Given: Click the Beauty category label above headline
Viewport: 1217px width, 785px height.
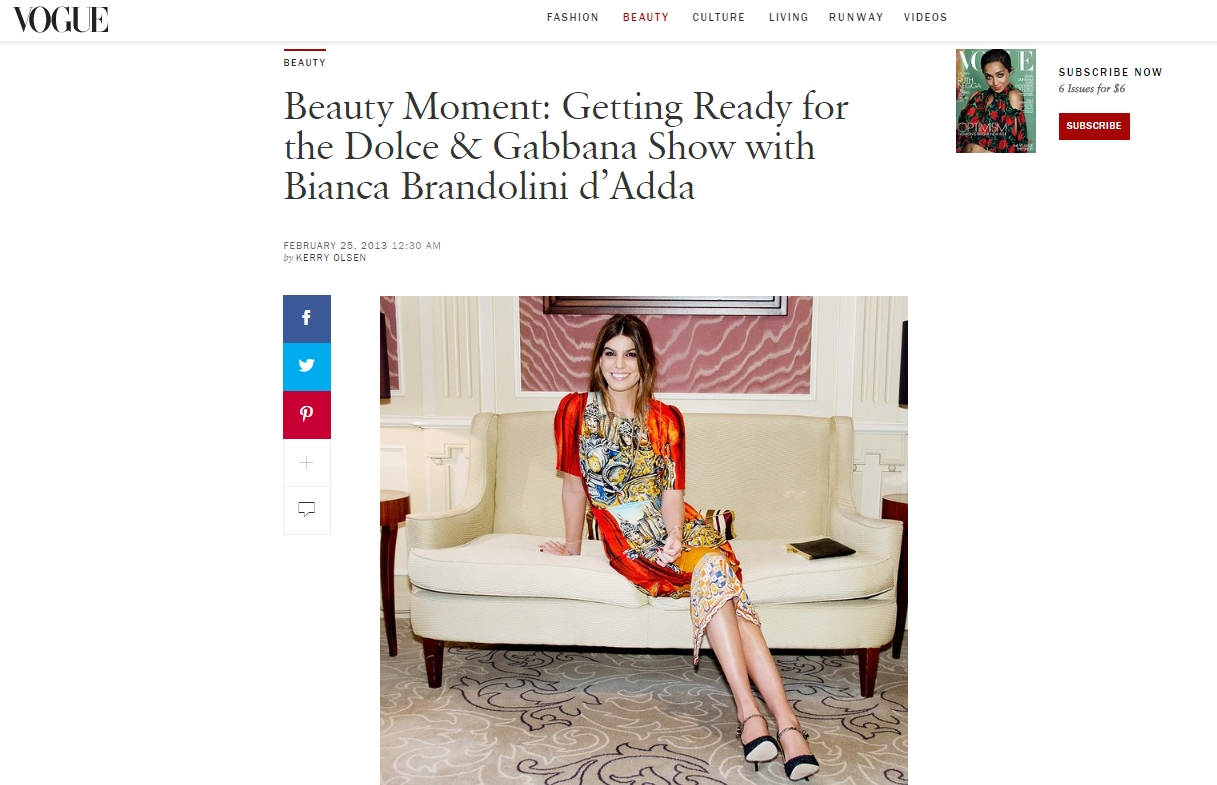Looking at the screenshot, I should click(305, 63).
